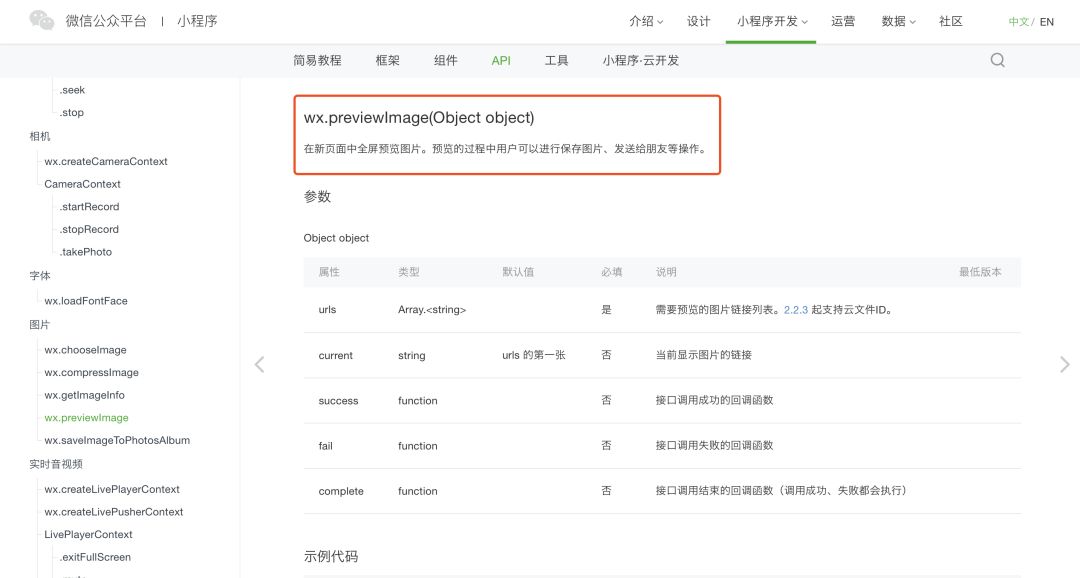Open .stop in sidebar

coord(72,113)
